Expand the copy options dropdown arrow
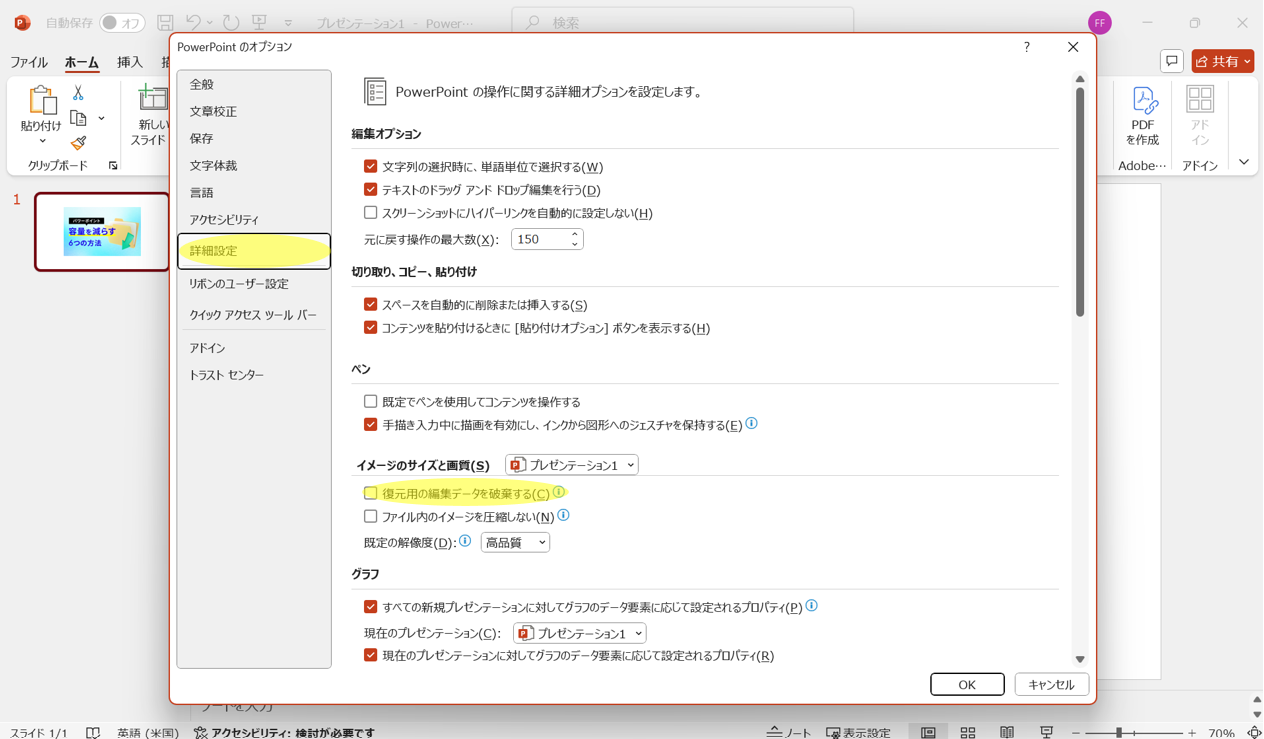The image size is (1264, 739). (x=101, y=119)
